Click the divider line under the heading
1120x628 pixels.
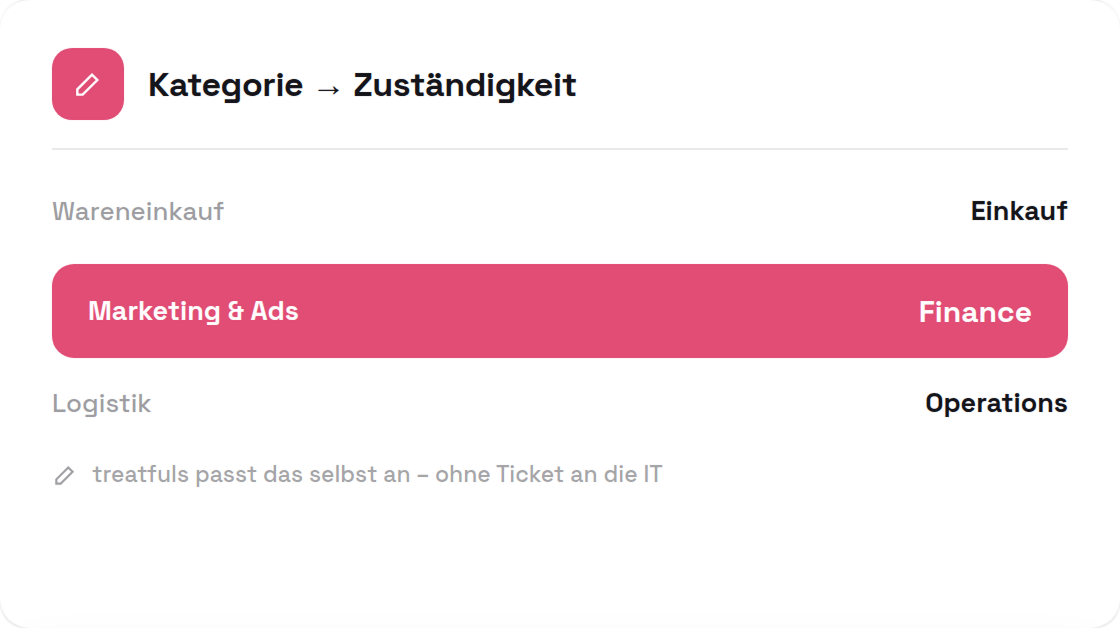(x=560, y=149)
